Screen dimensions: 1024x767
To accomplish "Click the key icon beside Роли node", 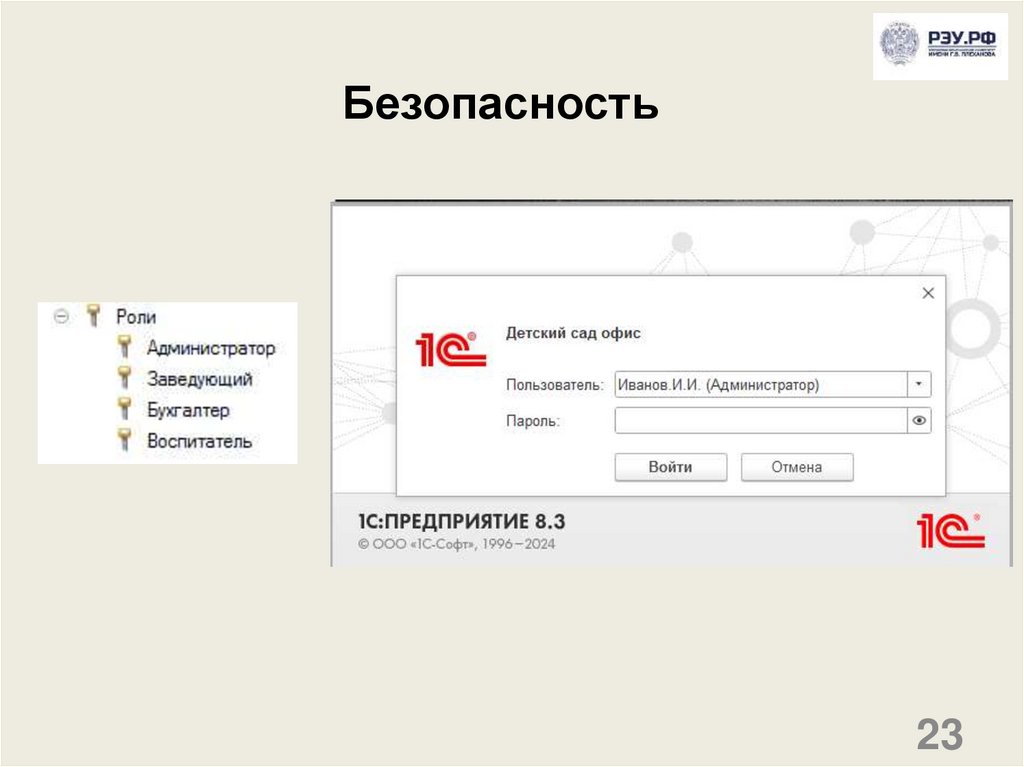I will coord(94,315).
